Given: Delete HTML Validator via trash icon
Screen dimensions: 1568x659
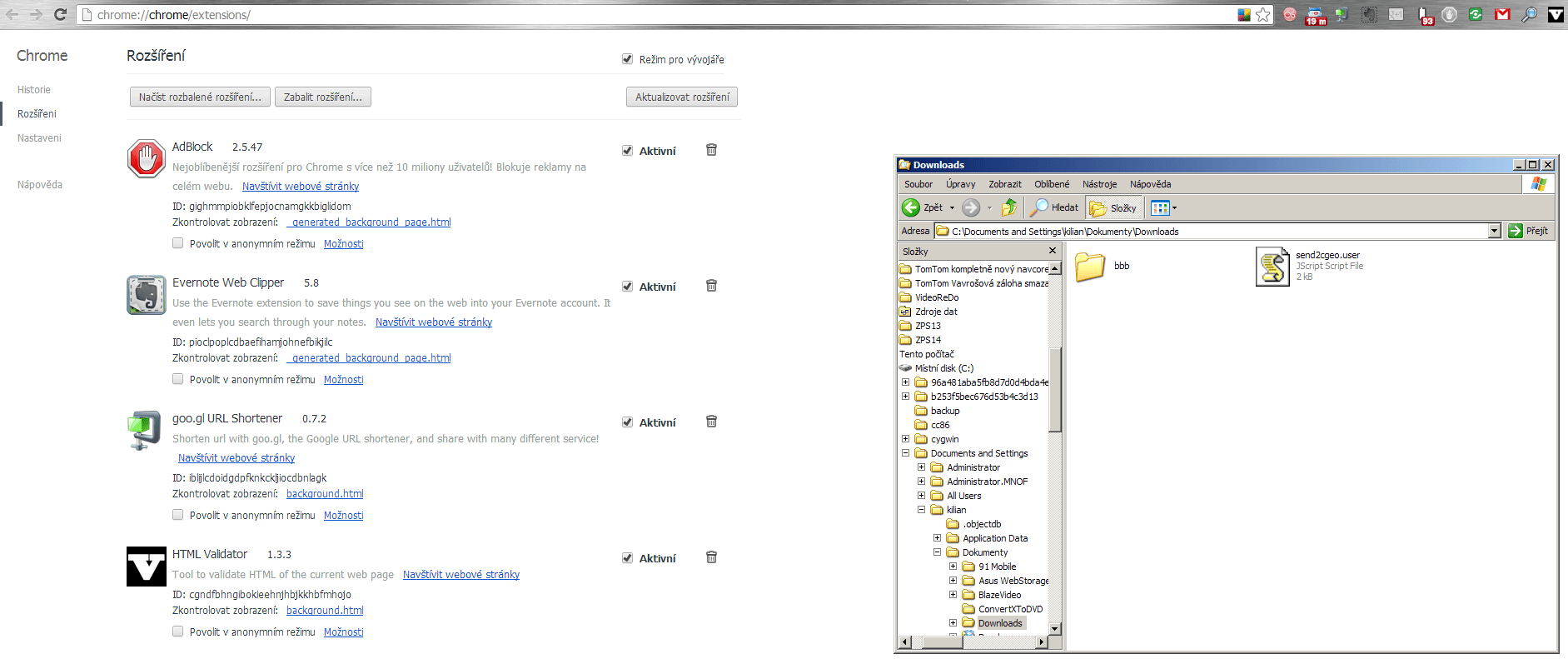Looking at the screenshot, I should pos(712,557).
